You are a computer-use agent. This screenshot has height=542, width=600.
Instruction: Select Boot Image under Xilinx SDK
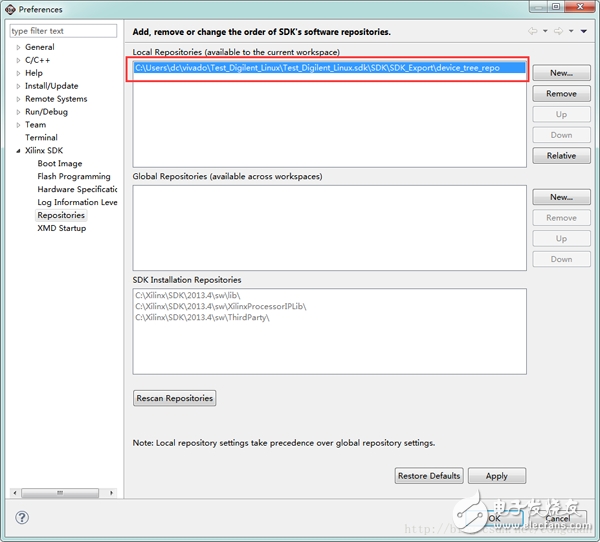tap(60, 163)
